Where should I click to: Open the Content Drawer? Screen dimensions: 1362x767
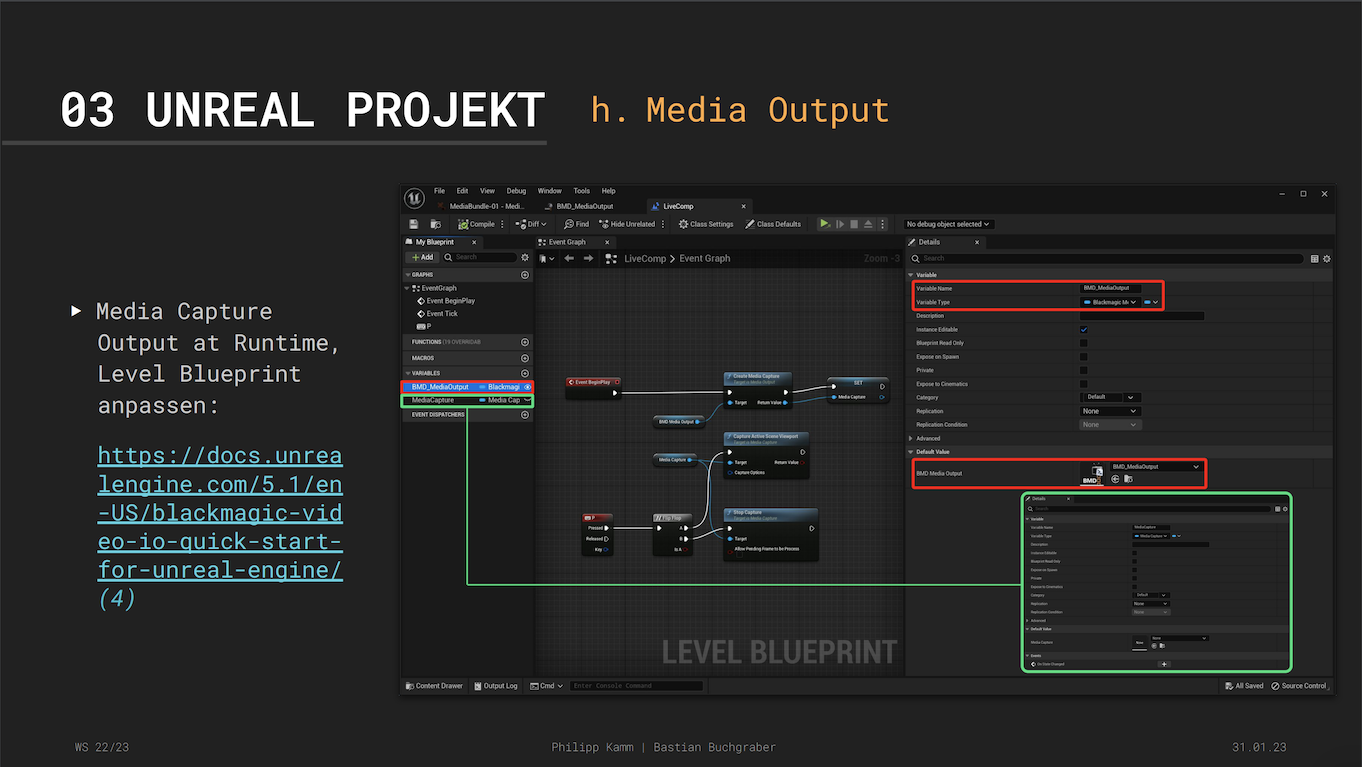434,686
